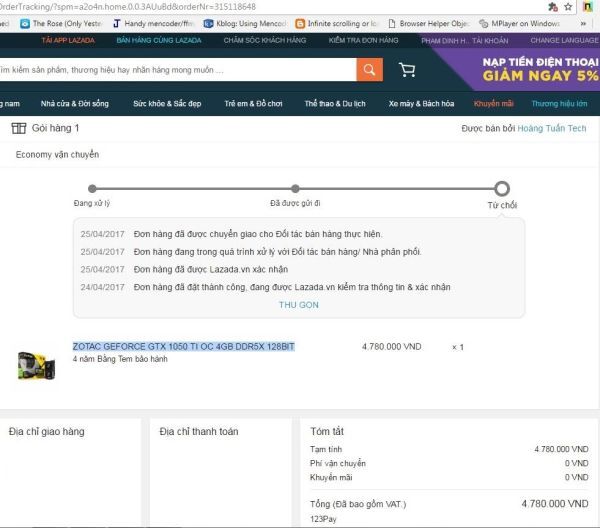Viewport: 600px width, 528px height.
Task: Click the package box icon beside Gói hàng 1
Action: coord(19,128)
